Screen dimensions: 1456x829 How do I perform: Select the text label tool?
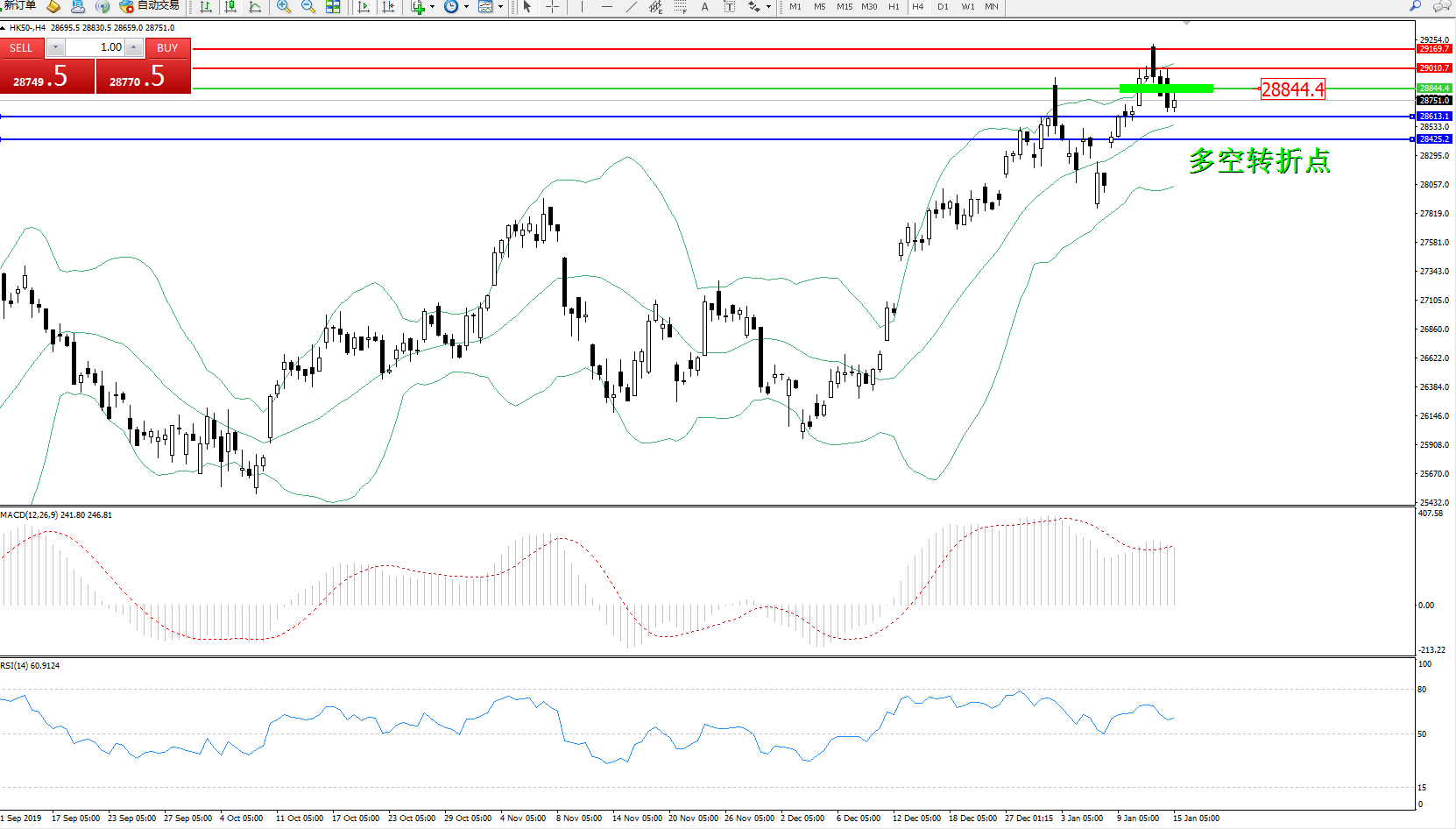tap(704, 7)
